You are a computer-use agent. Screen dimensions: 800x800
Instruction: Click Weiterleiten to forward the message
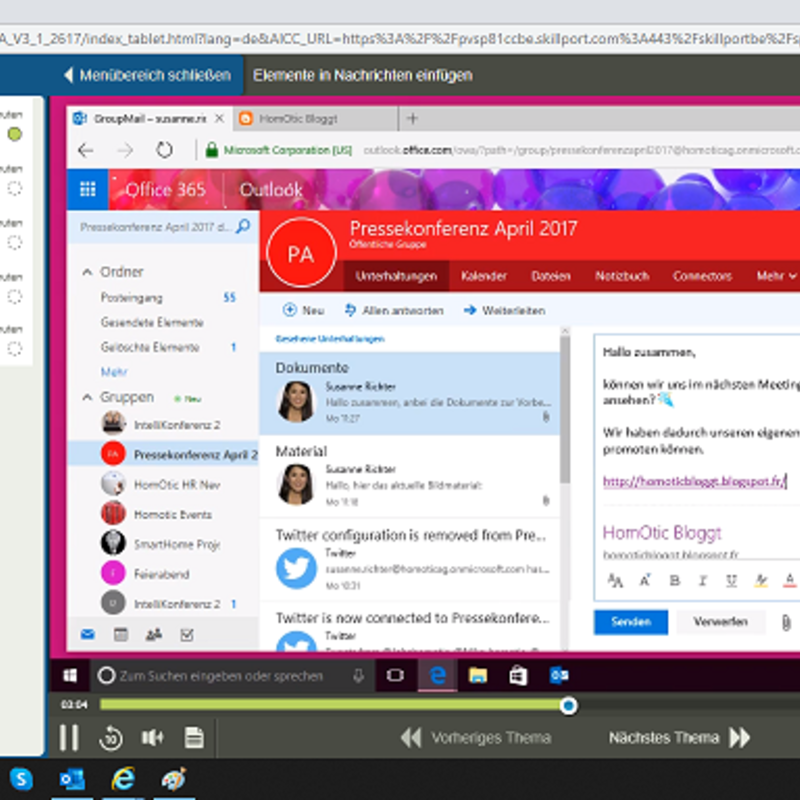tap(505, 310)
